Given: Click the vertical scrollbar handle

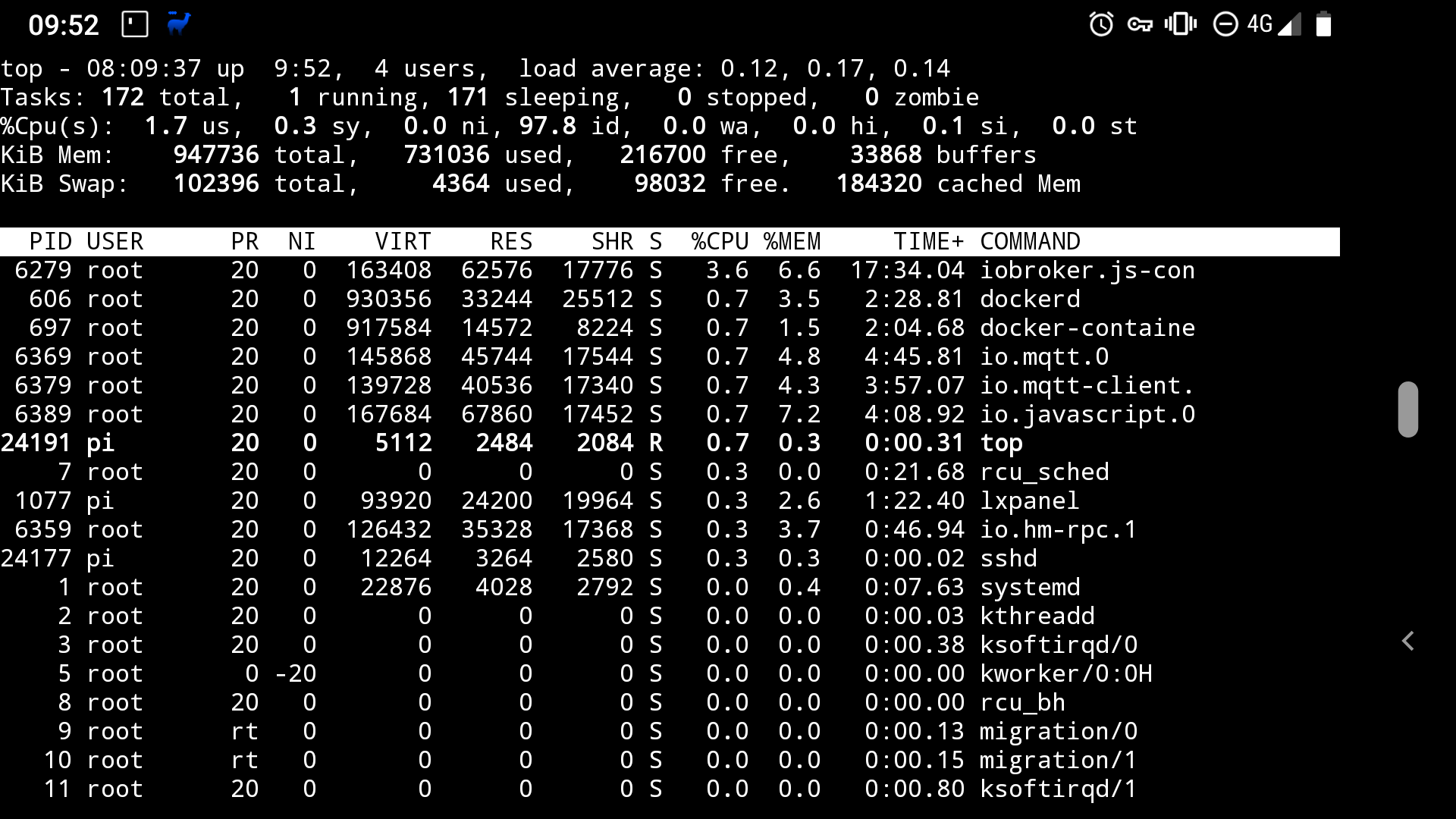Looking at the screenshot, I should click(x=1407, y=409).
